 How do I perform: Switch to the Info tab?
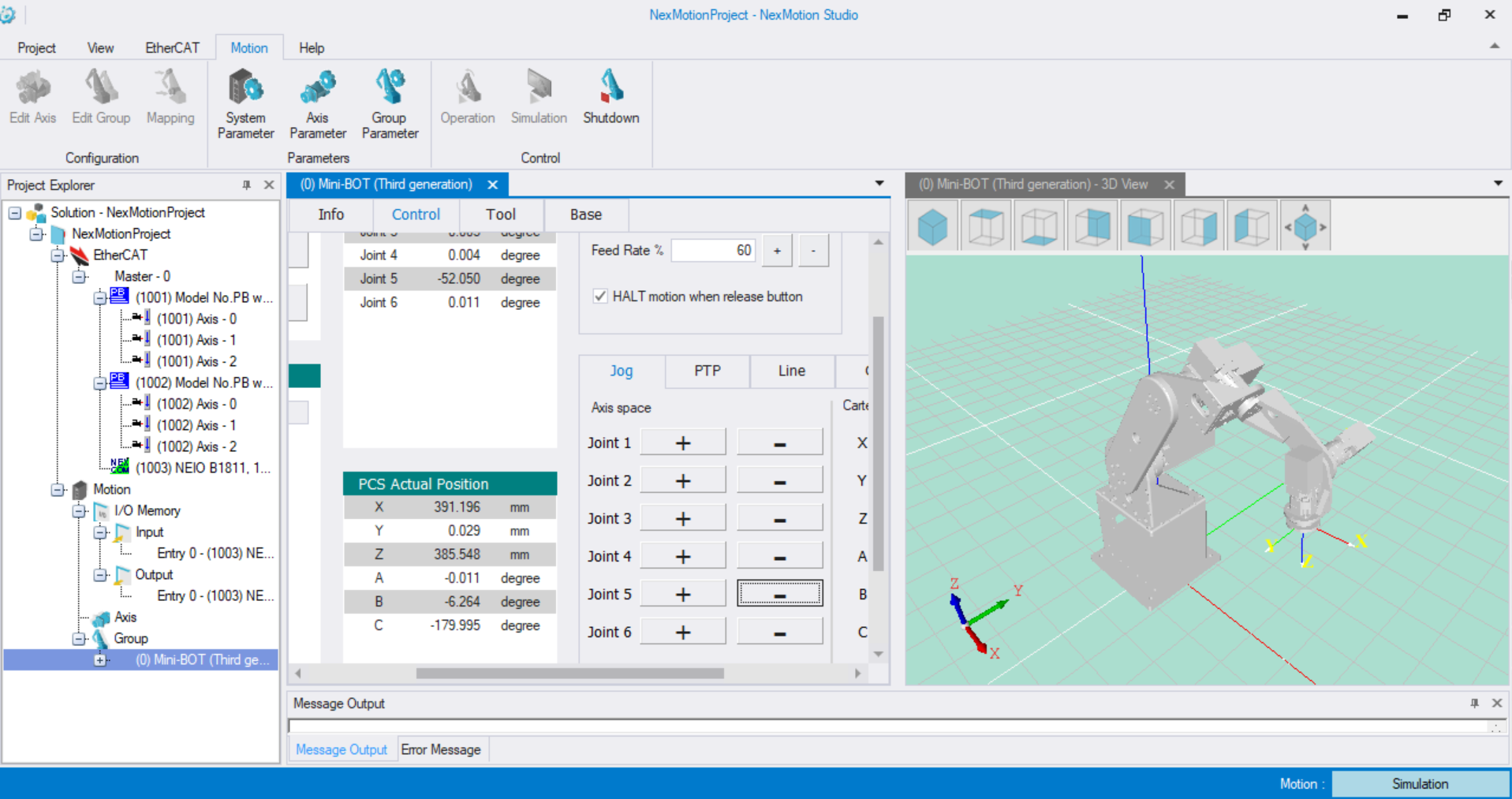click(x=331, y=215)
